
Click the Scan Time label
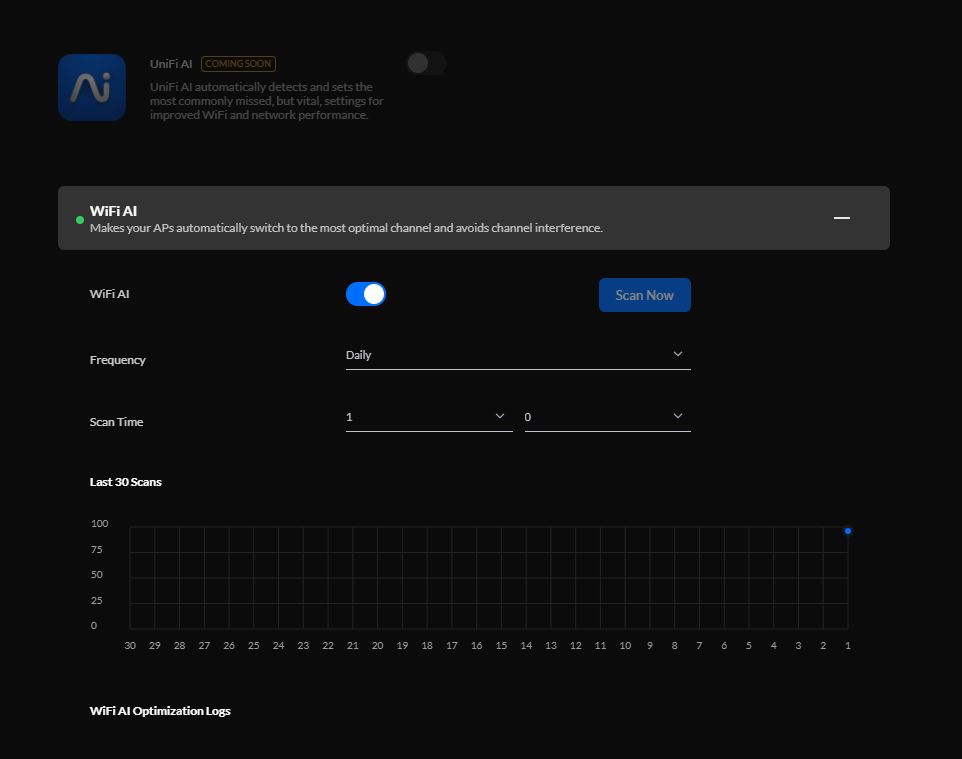coord(117,422)
